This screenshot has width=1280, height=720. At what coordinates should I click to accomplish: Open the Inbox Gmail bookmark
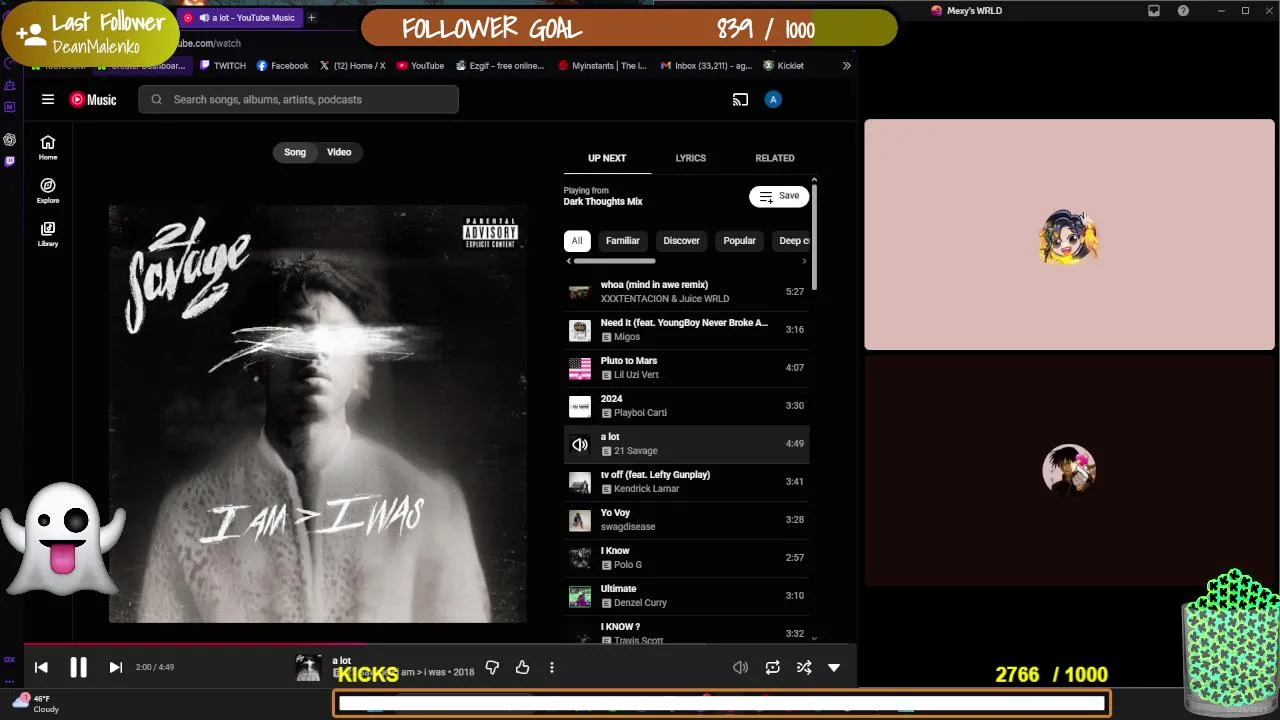706,66
